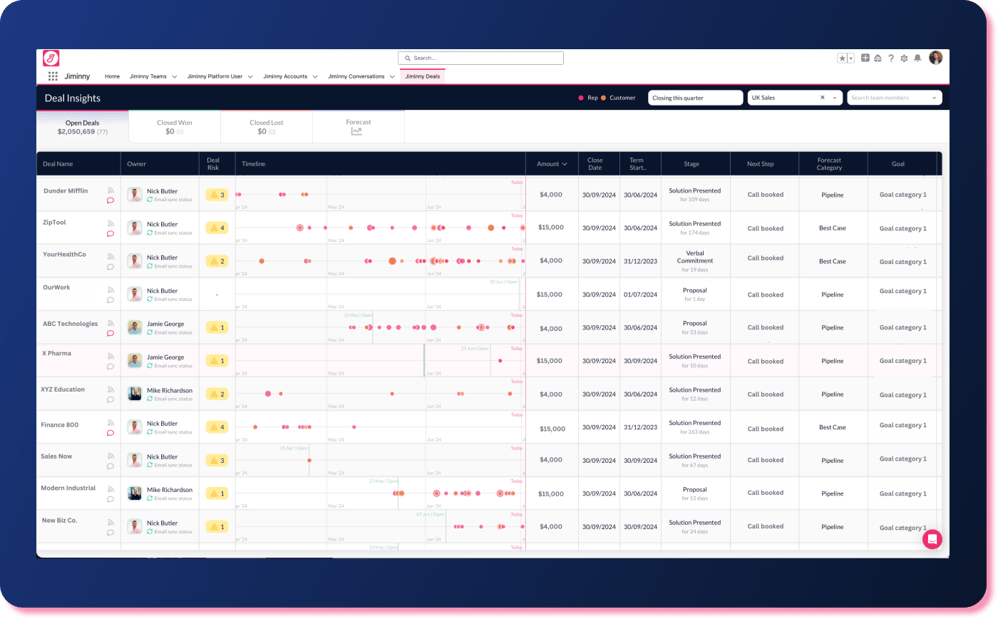This screenshot has width=998, height=619.
Task: Click Mike Richardson avatar in XYZ Education row
Action: pos(134,394)
